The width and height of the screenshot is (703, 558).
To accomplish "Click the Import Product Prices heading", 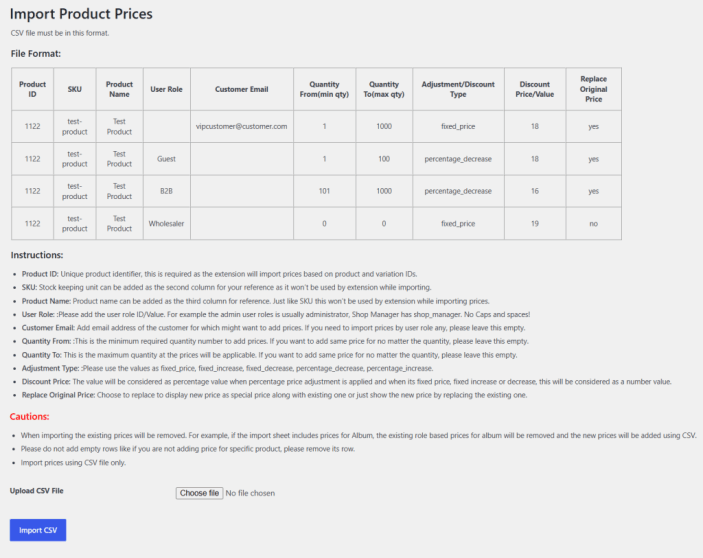I will coord(81,13).
